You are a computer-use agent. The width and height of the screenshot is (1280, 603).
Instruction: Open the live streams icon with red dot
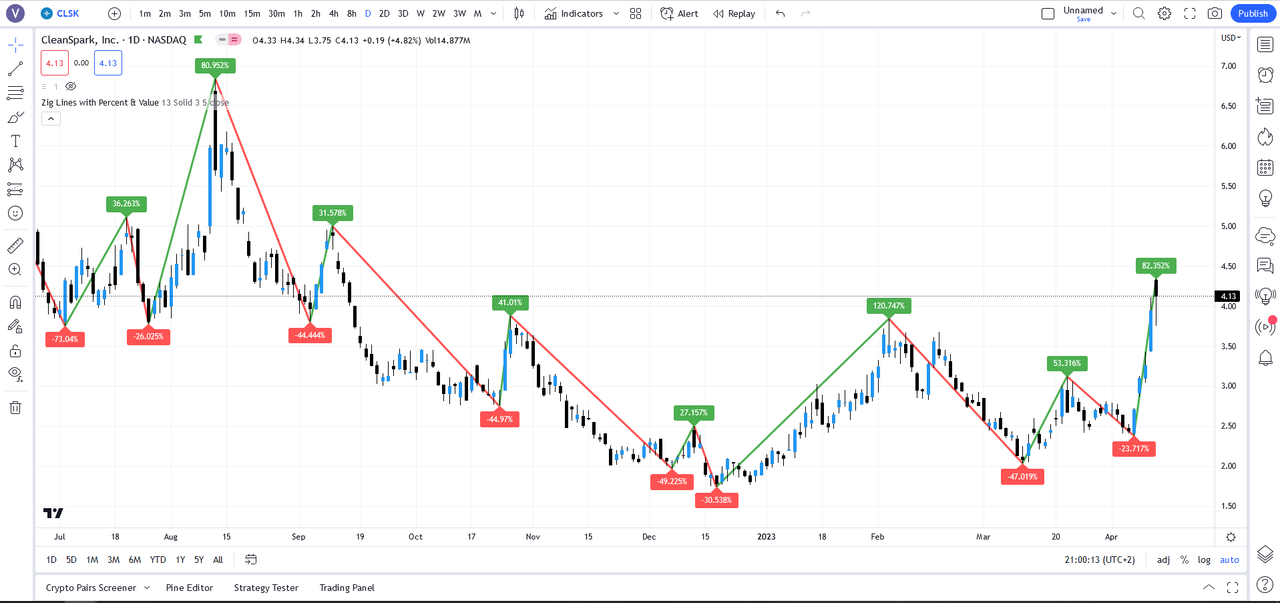pos(1265,326)
